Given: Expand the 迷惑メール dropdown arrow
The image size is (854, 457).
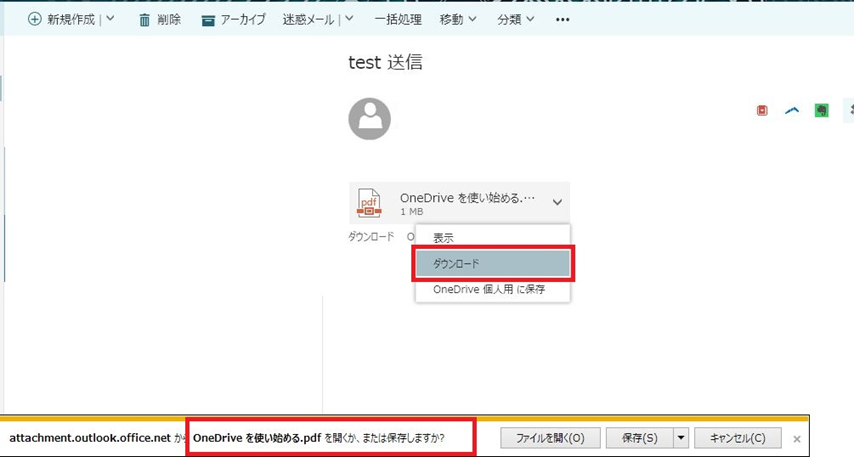Looking at the screenshot, I should [349, 19].
